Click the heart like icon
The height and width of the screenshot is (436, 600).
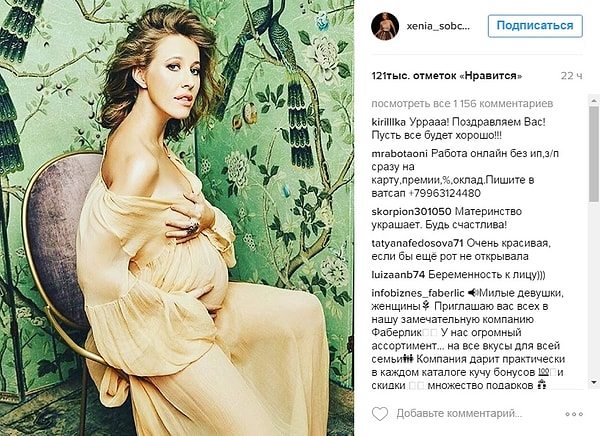tap(380, 414)
